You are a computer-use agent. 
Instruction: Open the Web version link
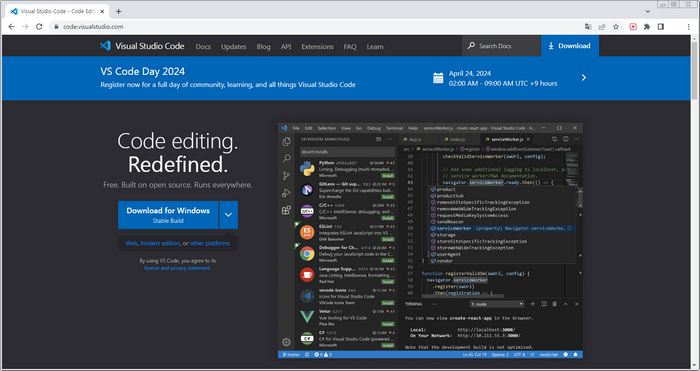(x=131, y=243)
